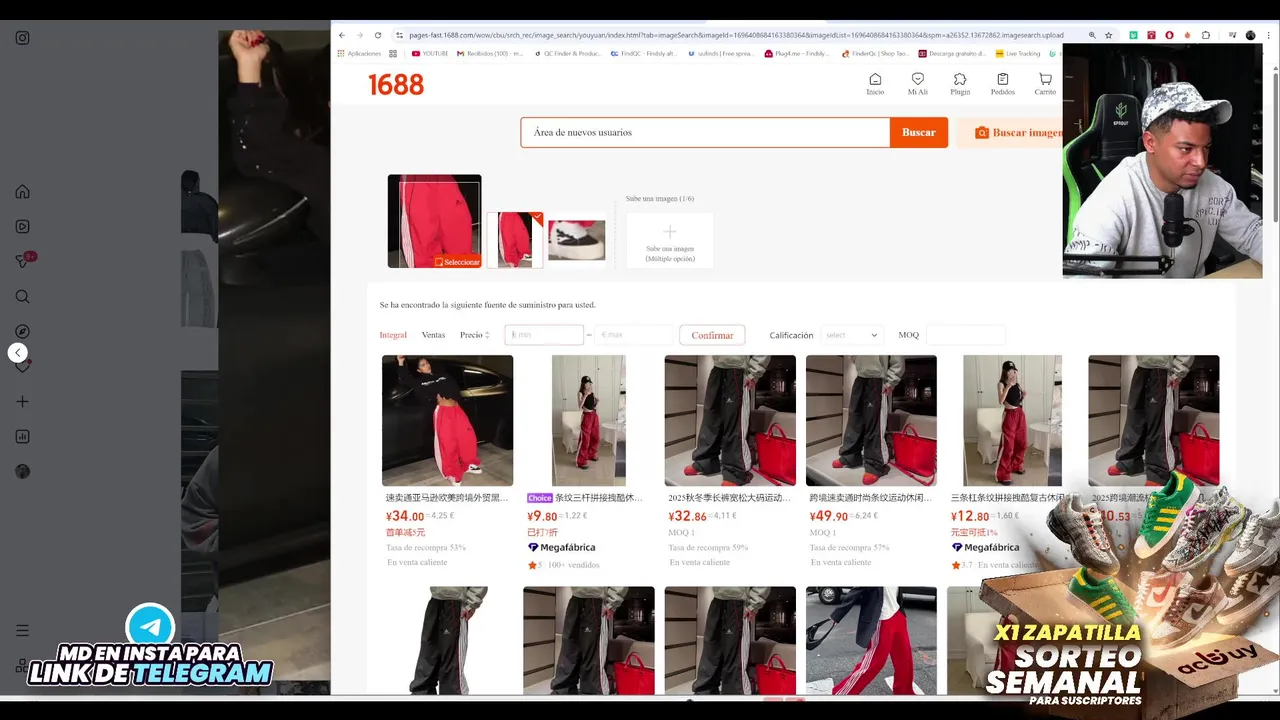Open the browser zoom magnifier icon

1092,35
